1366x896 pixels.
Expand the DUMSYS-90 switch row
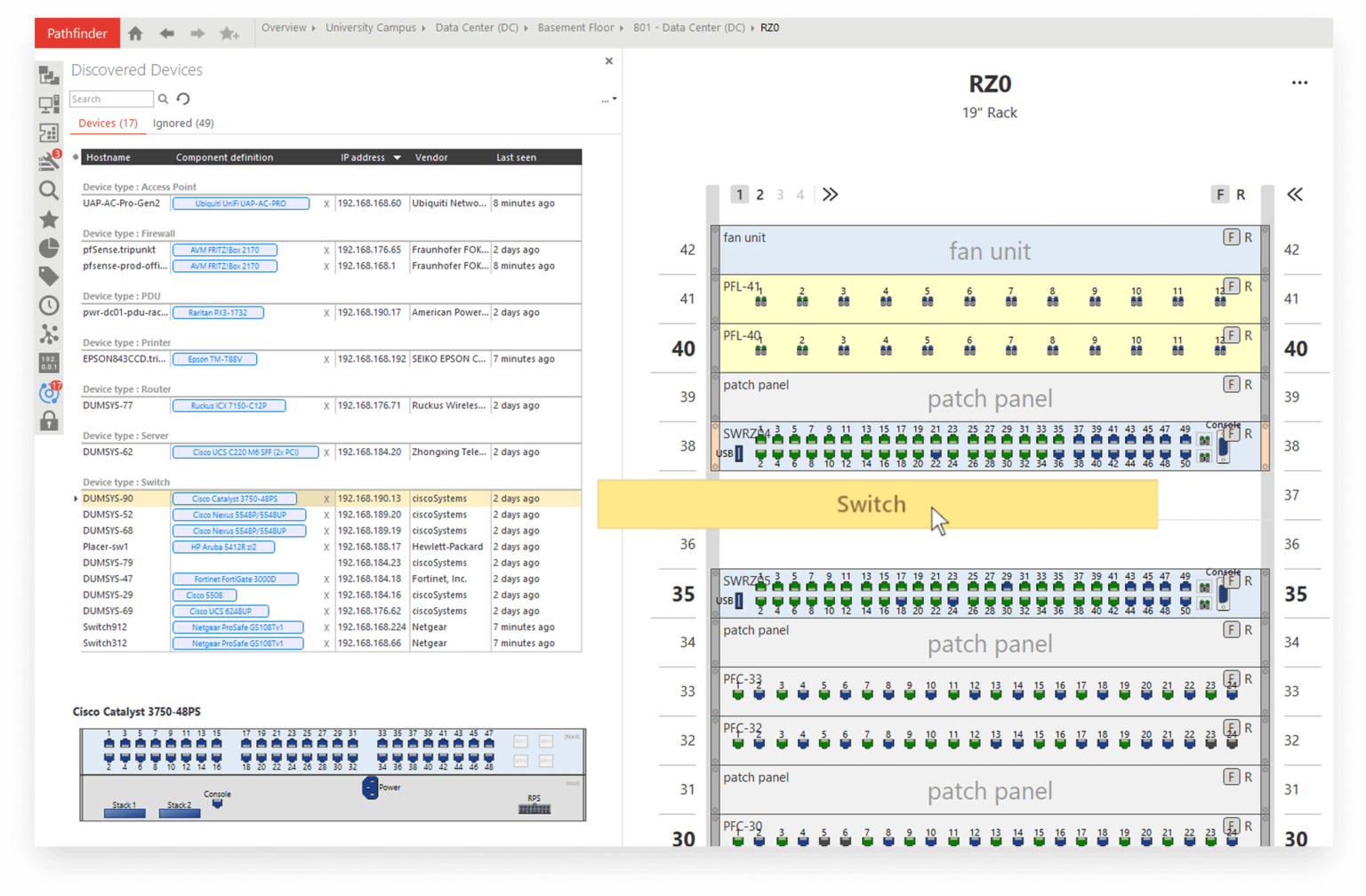[76, 499]
